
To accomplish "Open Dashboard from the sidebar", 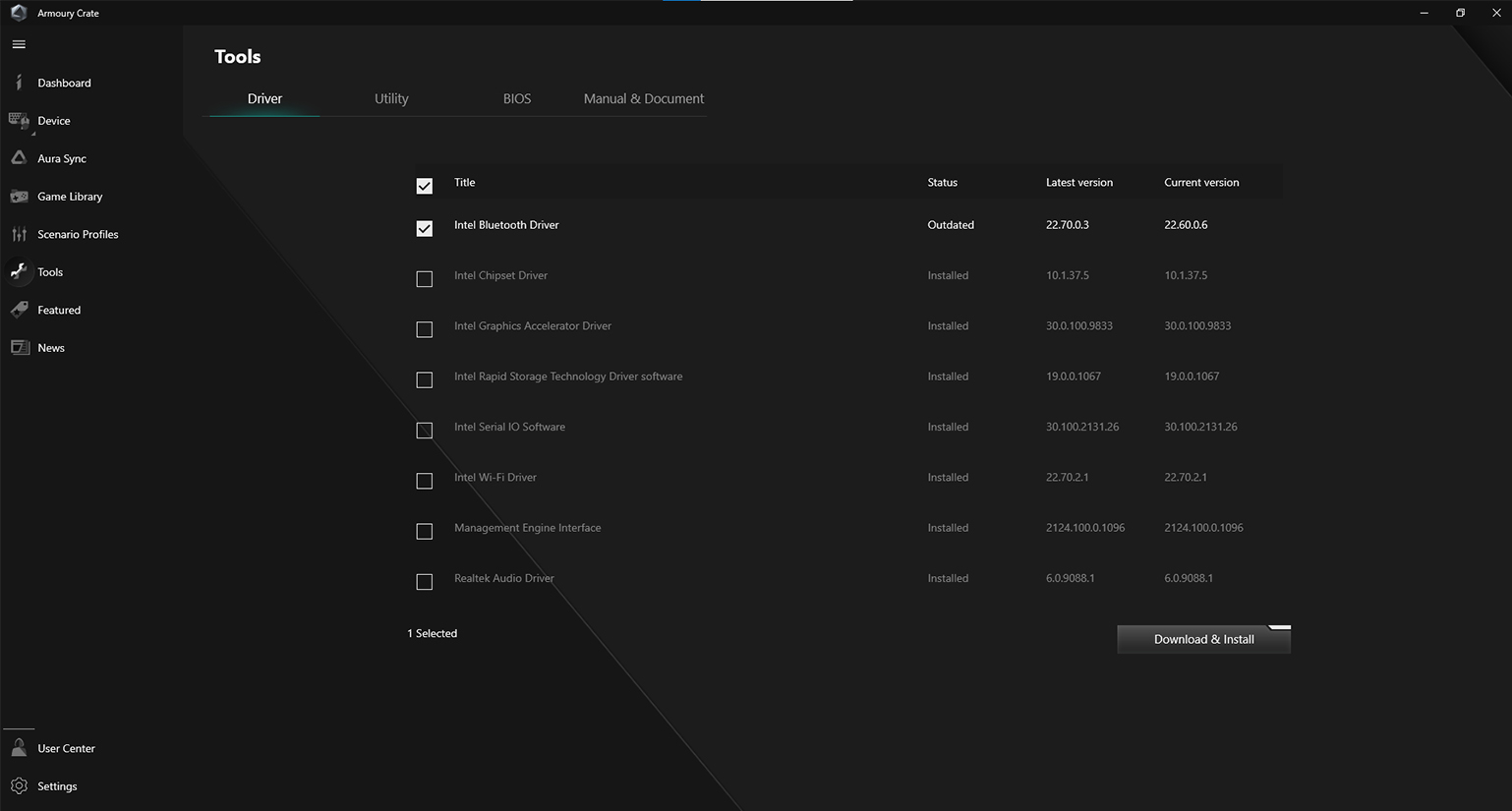I will (x=64, y=83).
